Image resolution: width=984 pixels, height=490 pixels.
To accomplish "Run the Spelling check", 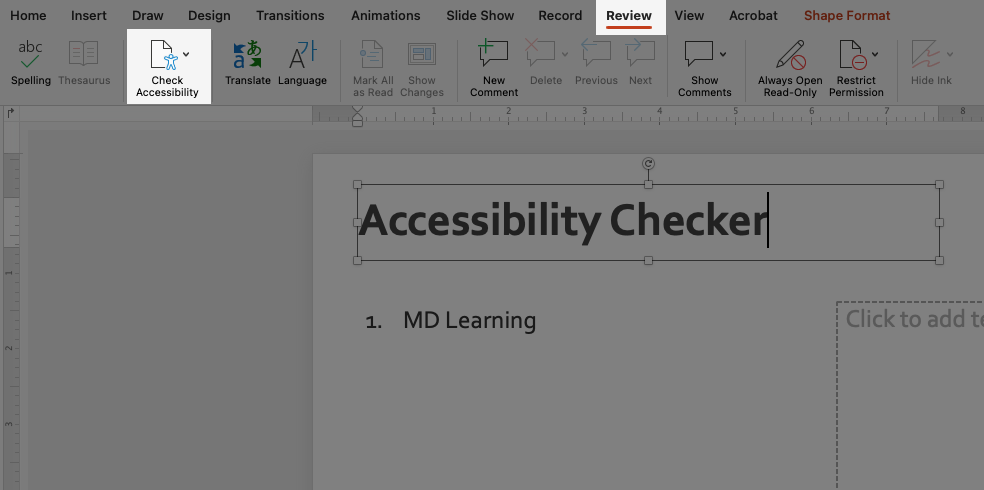I will tap(30, 62).
